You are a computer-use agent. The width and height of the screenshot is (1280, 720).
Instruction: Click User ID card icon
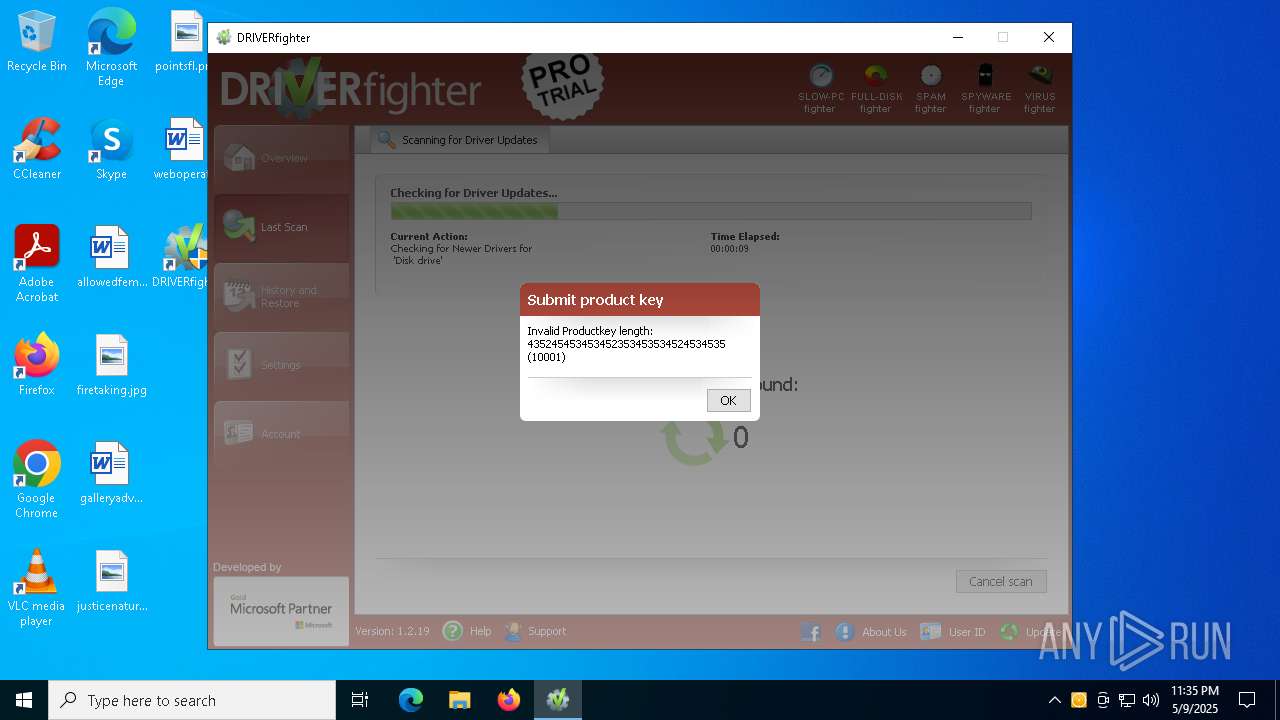click(930, 632)
